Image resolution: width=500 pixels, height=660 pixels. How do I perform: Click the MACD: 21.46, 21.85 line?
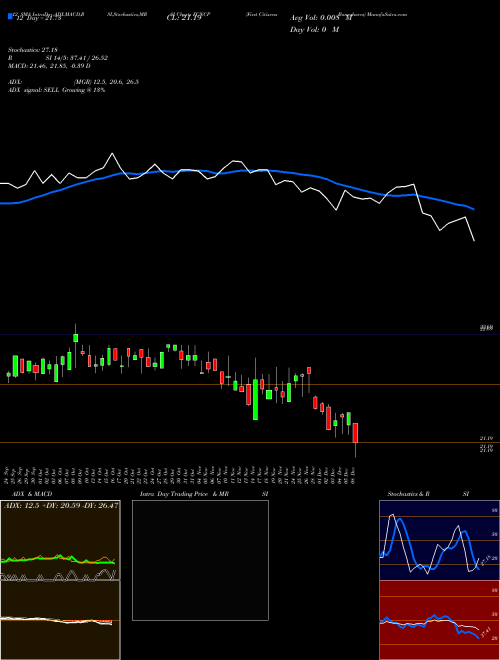tap(49, 66)
